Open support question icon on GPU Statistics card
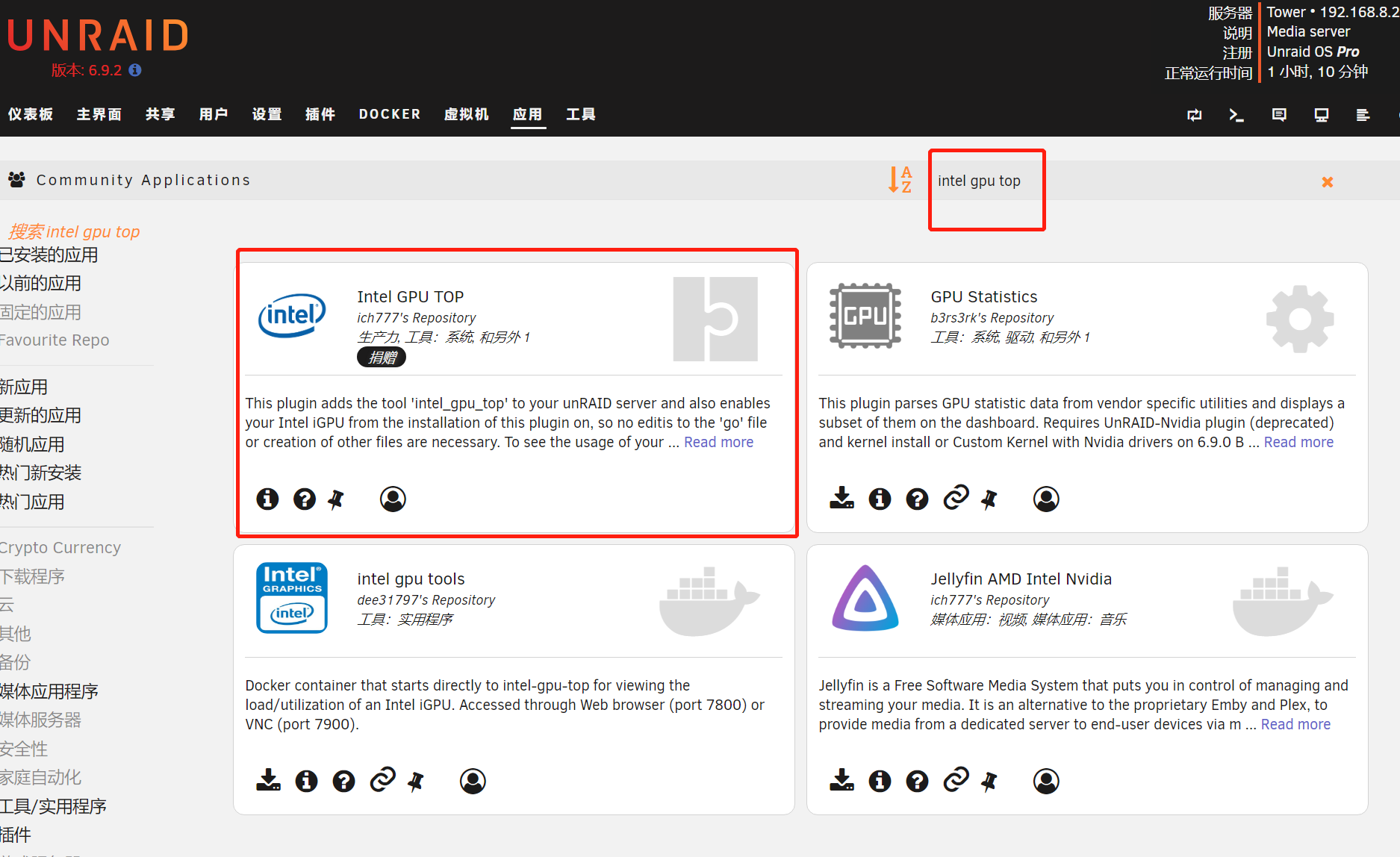Viewport: 1400px width, 857px height. [x=917, y=499]
